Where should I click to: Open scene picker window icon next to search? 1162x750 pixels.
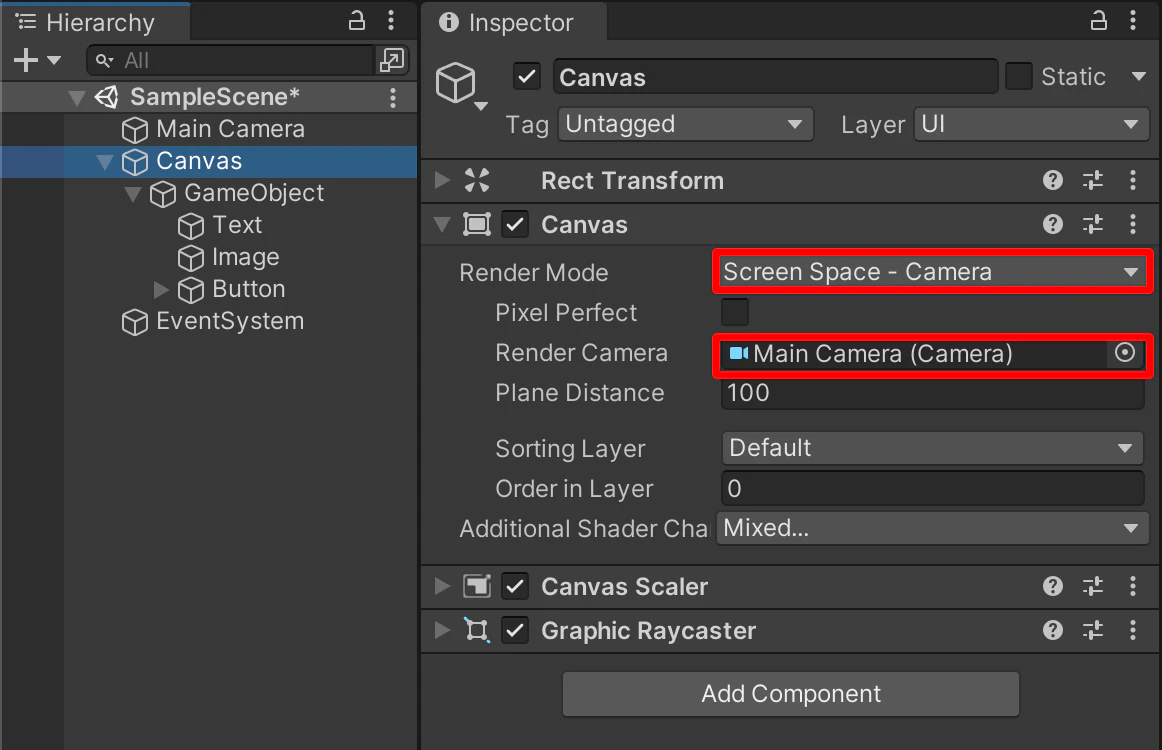392,60
